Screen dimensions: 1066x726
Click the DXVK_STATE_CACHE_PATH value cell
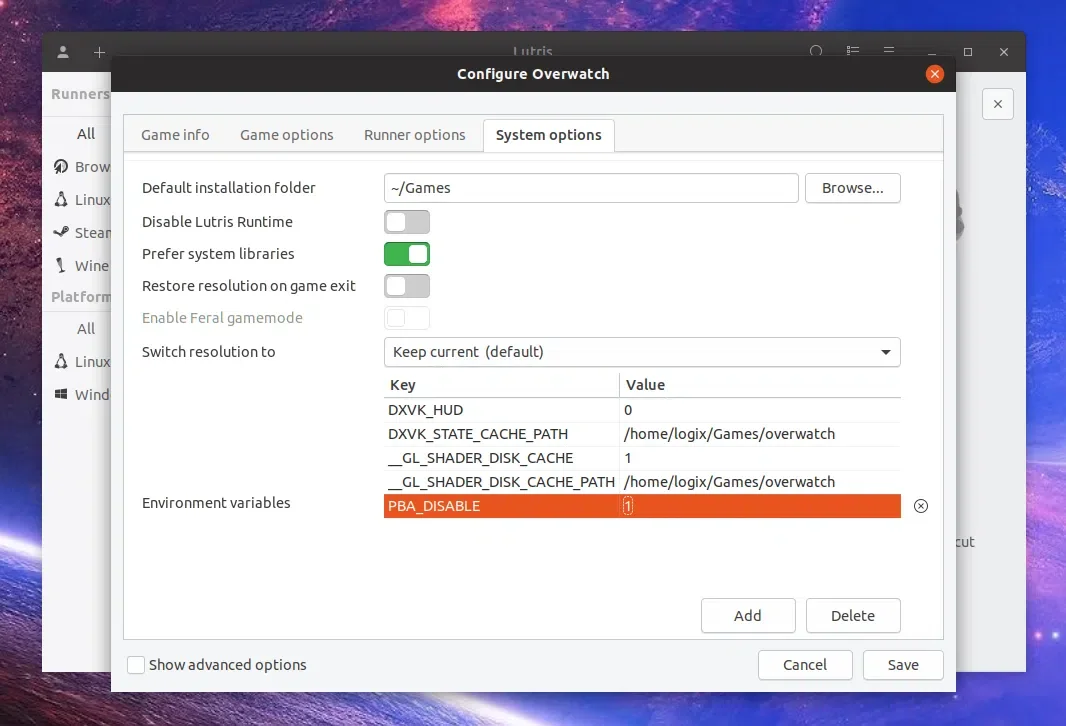tap(760, 434)
